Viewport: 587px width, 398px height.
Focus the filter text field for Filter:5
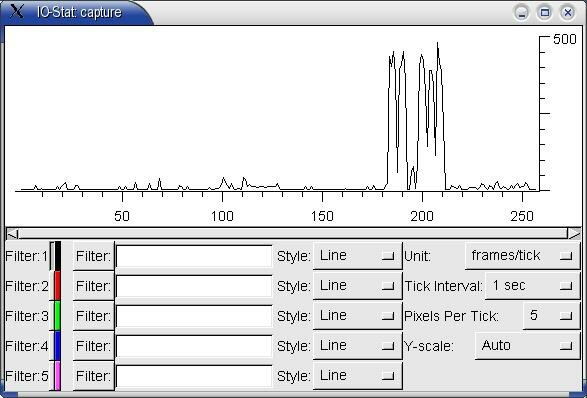click(x=194, y=376)
